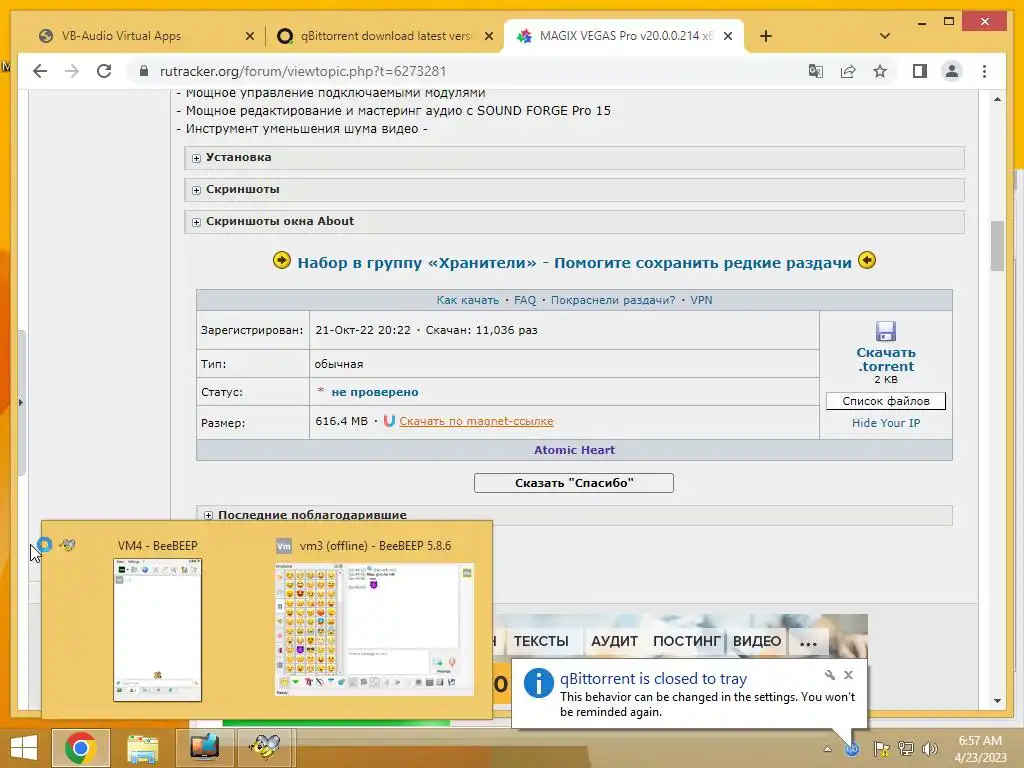Expand the Скриншоты spoiler
Screen dimensions: 1024x768
pyautogui.click(x=574, y=189)
